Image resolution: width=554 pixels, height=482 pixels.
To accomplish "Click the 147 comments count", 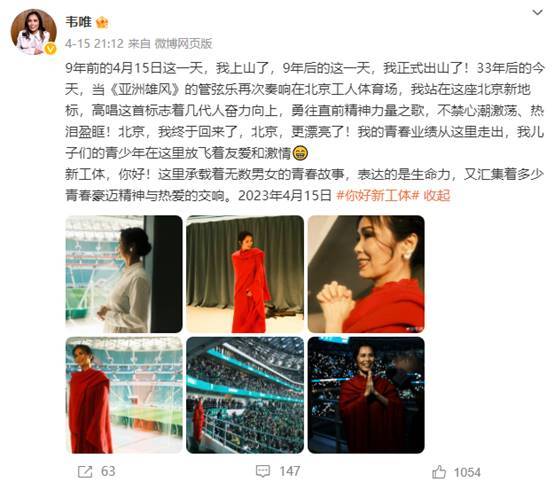I will pos(290,471).
